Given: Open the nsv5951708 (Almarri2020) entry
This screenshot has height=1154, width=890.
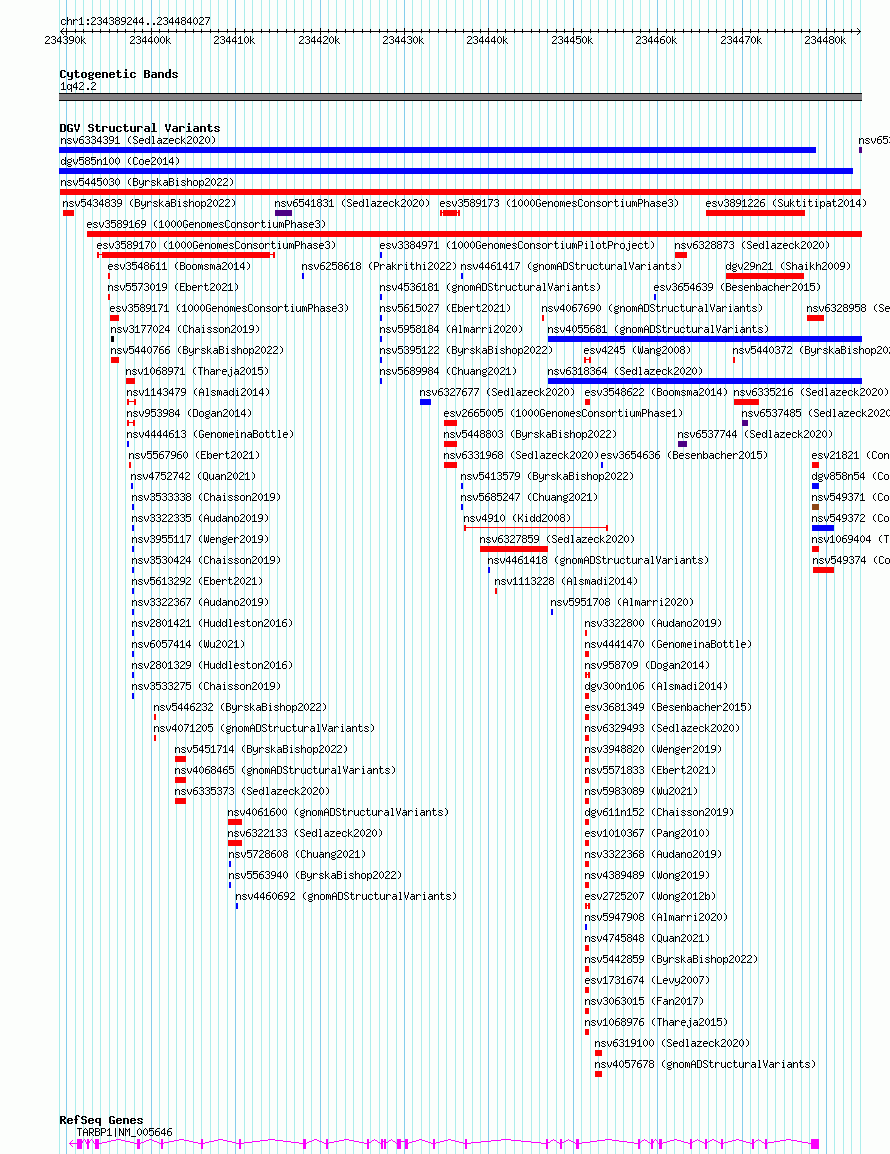Looking at the screenshot, I should coord(622,602).
